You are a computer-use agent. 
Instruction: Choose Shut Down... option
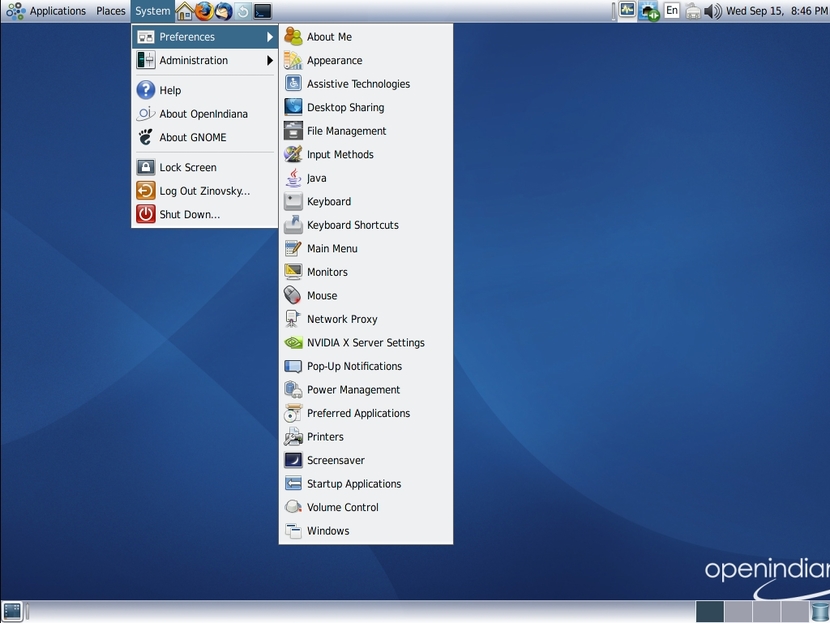pos(204,214)
